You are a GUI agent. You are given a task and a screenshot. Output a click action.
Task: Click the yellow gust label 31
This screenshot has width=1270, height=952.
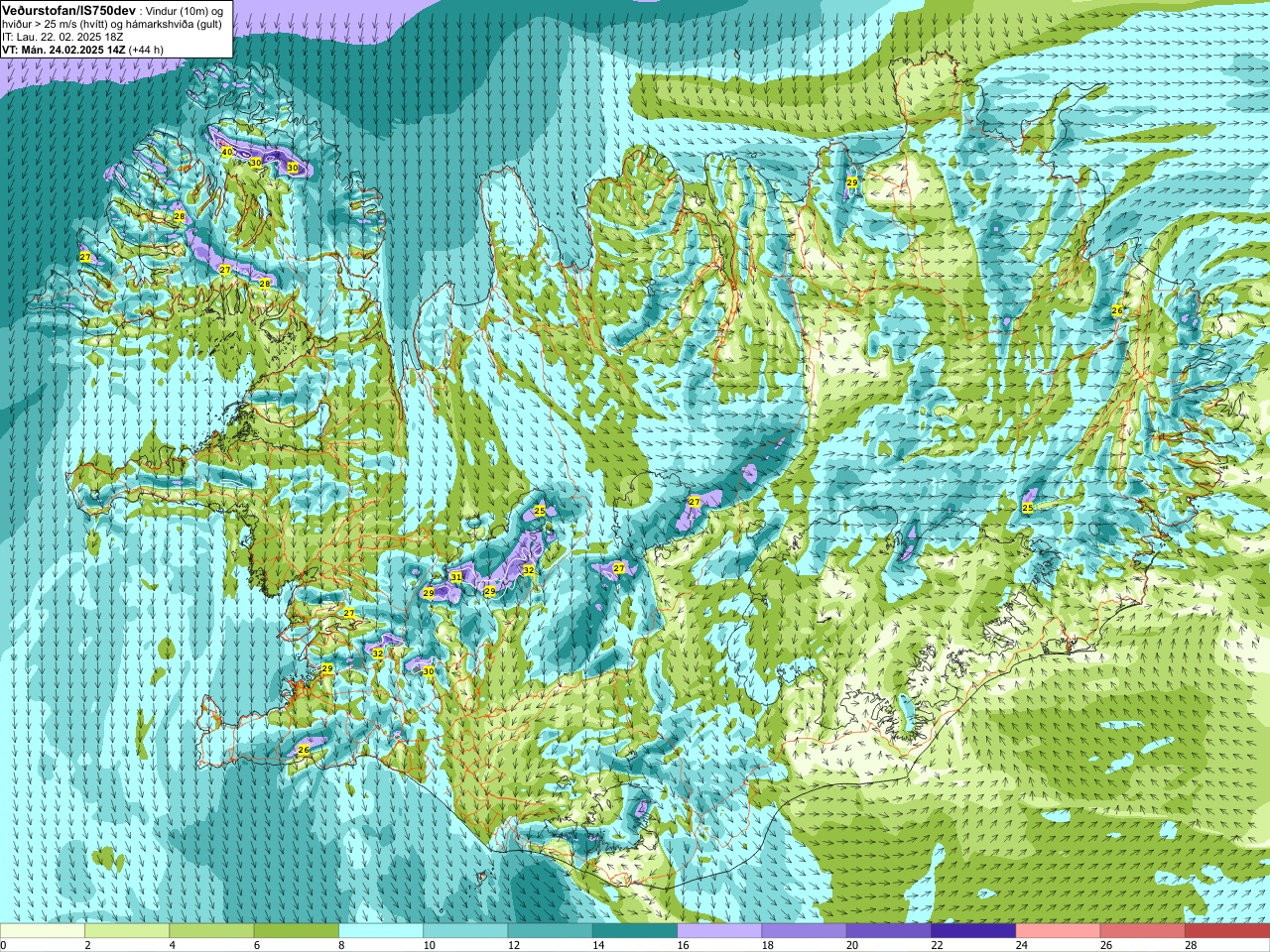(x=456, y=576)
